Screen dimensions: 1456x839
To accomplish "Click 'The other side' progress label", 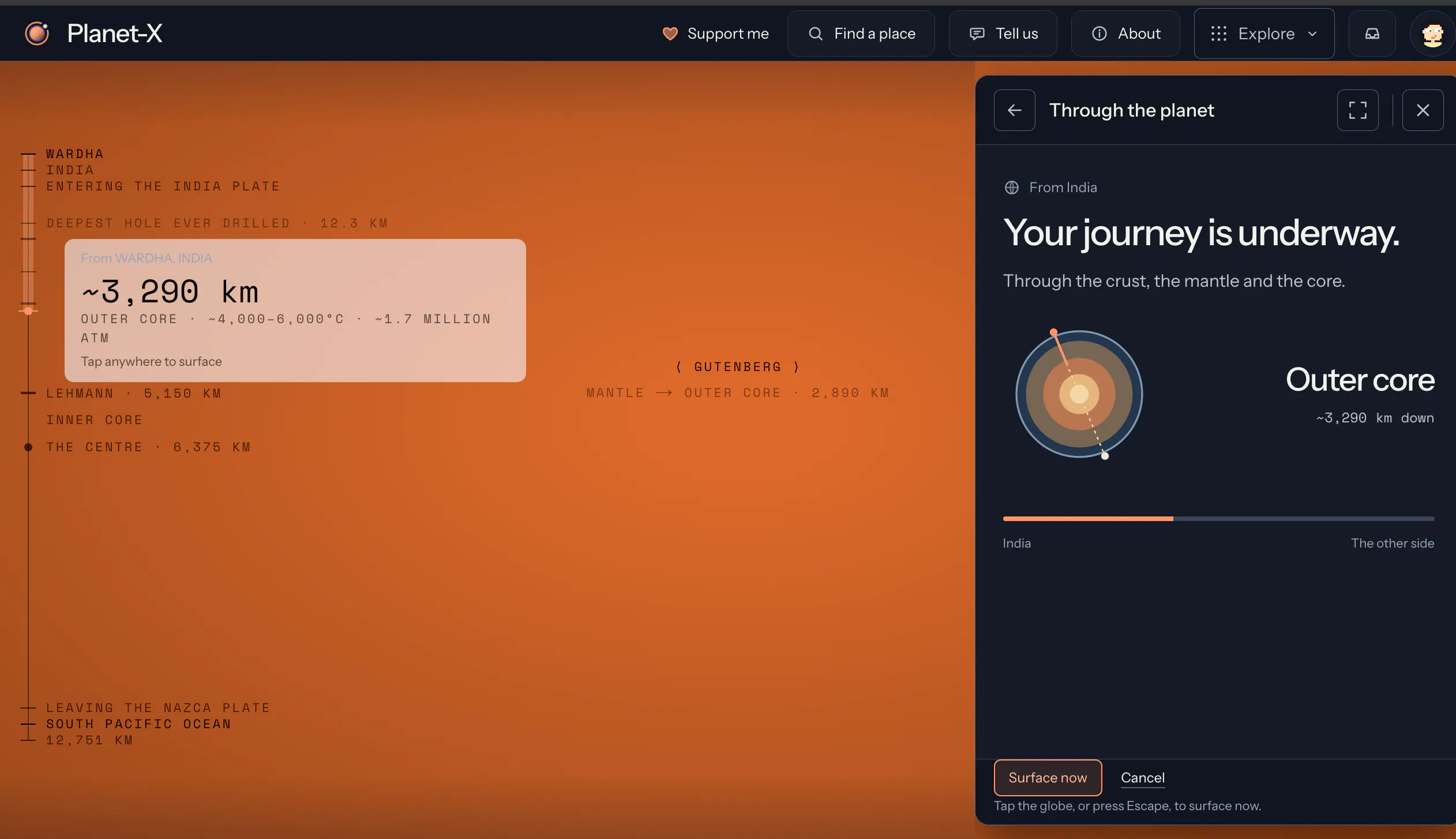I will pos(1393,543).
